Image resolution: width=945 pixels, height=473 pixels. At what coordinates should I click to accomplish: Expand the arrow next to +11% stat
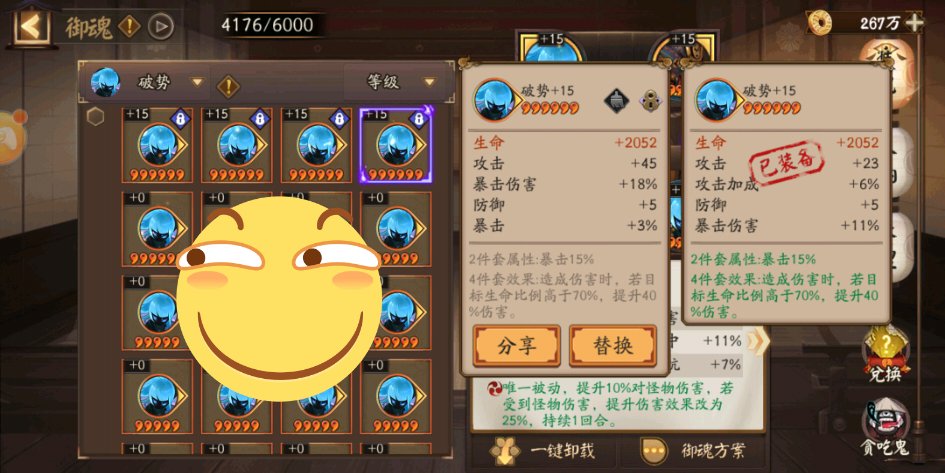tap(757, 341)
